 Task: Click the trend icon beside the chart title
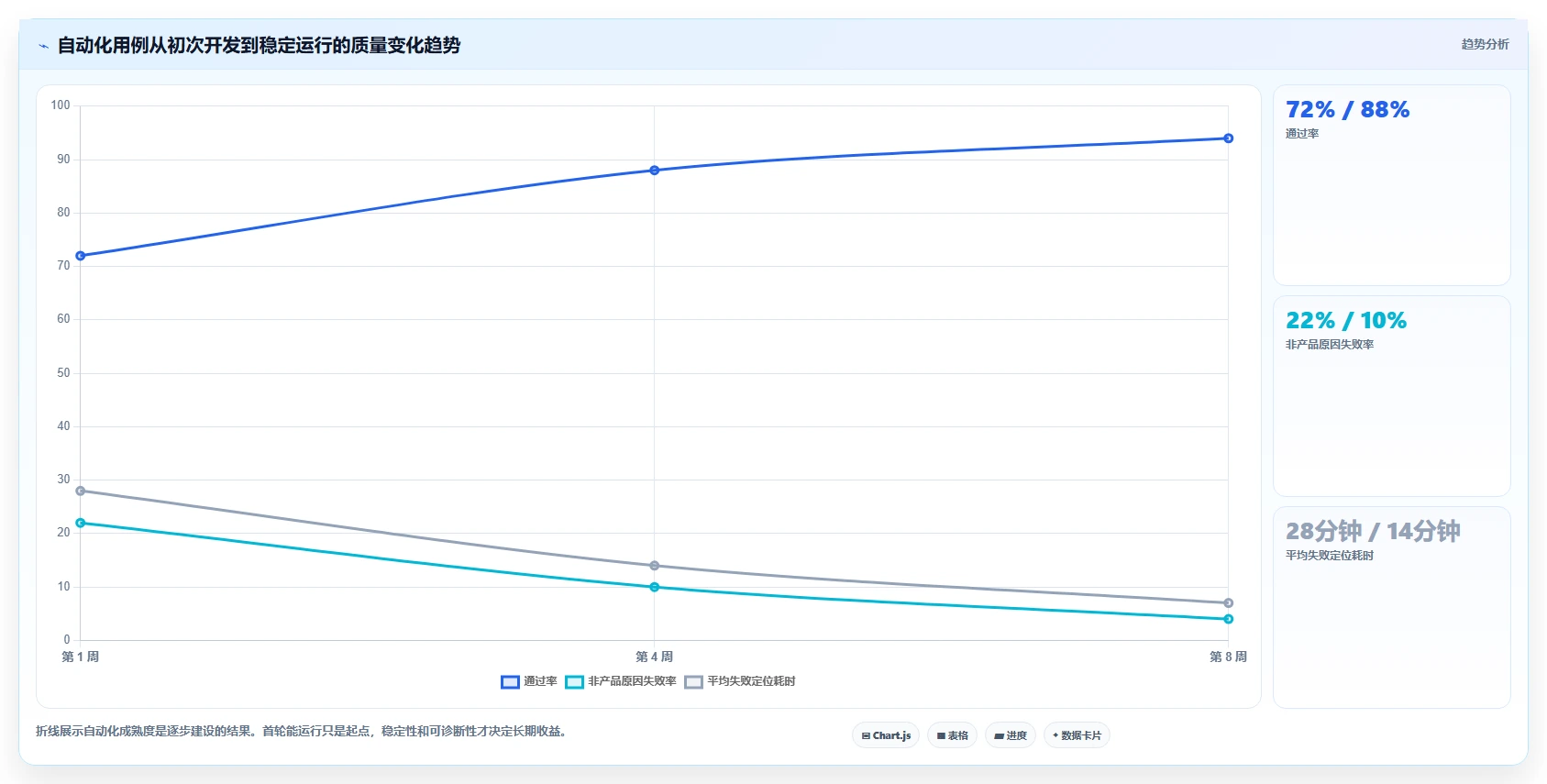click(x=43, y=46)
